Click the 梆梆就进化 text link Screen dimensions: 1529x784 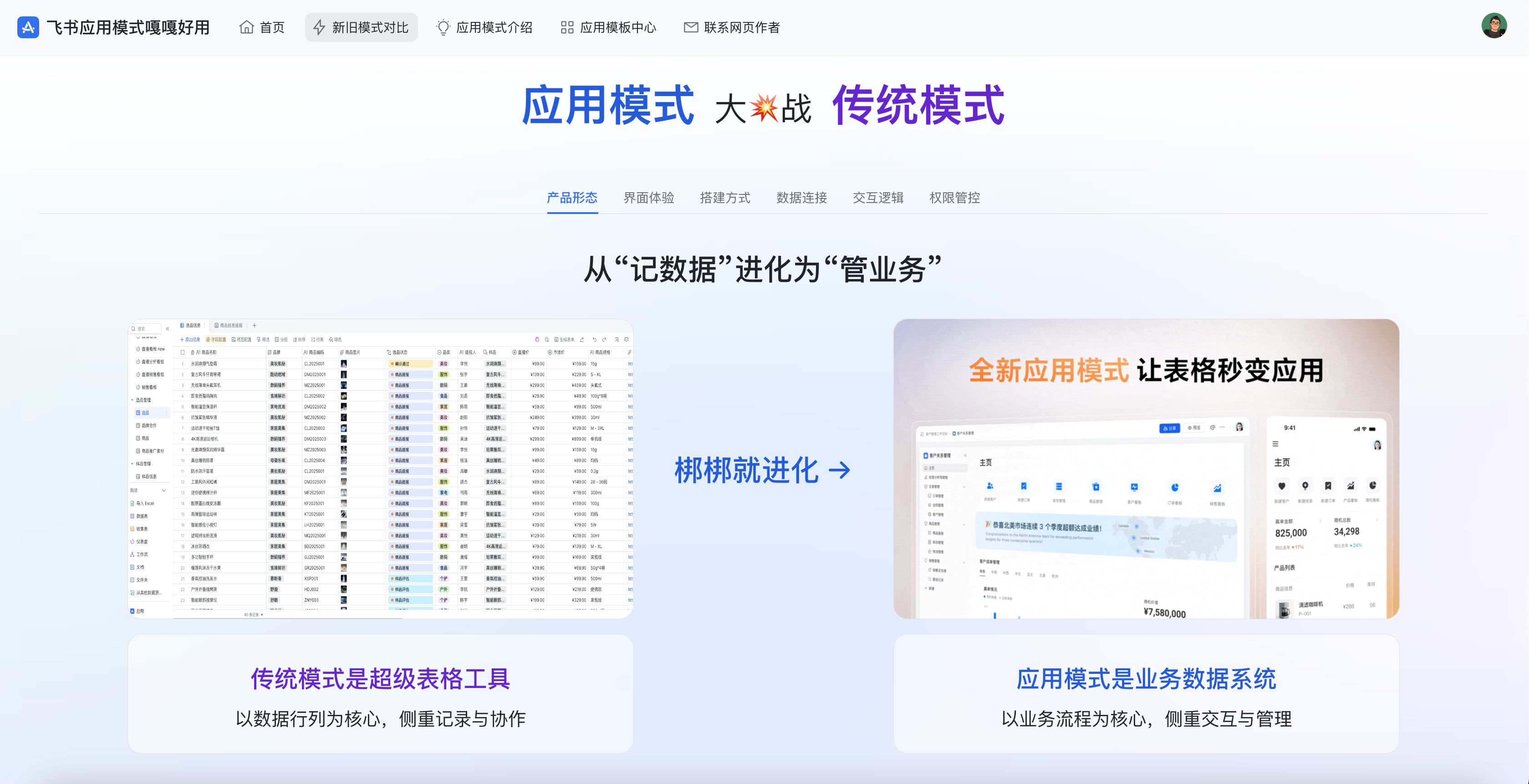(746, 470)
